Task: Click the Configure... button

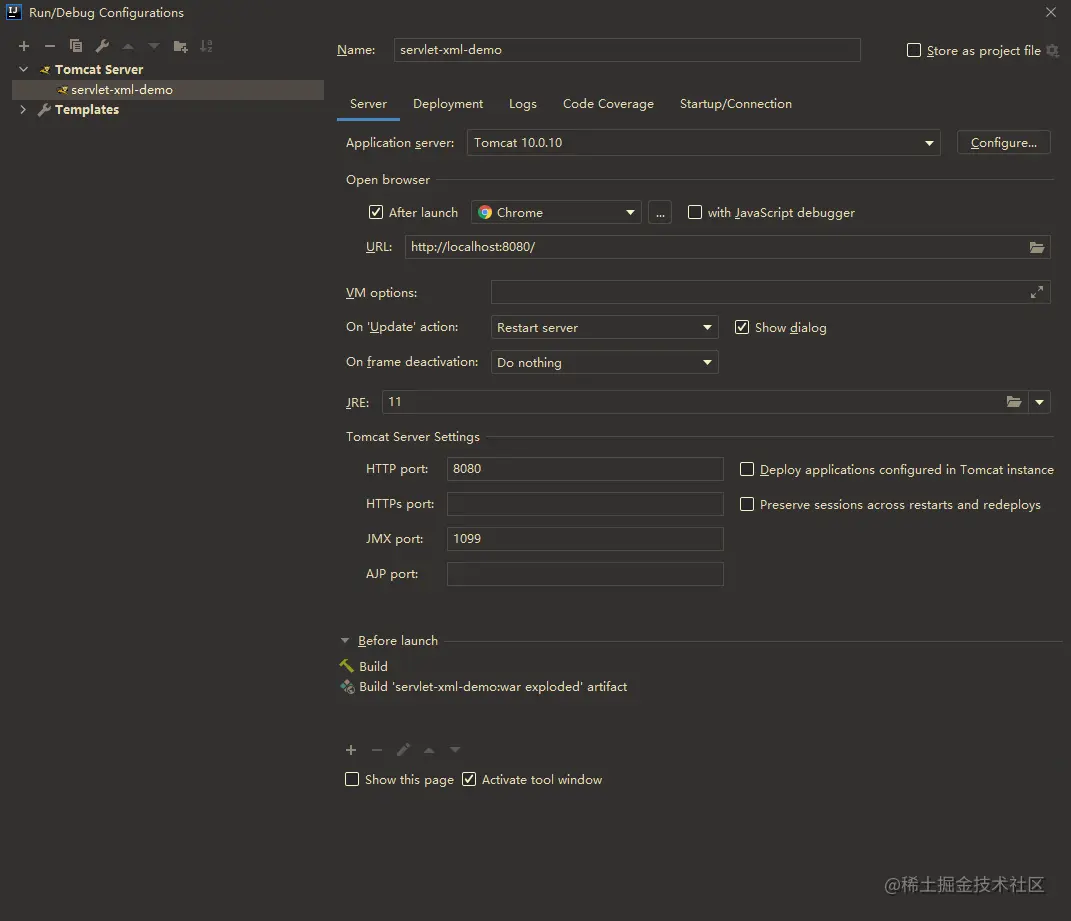Action: coord(1003,143)
